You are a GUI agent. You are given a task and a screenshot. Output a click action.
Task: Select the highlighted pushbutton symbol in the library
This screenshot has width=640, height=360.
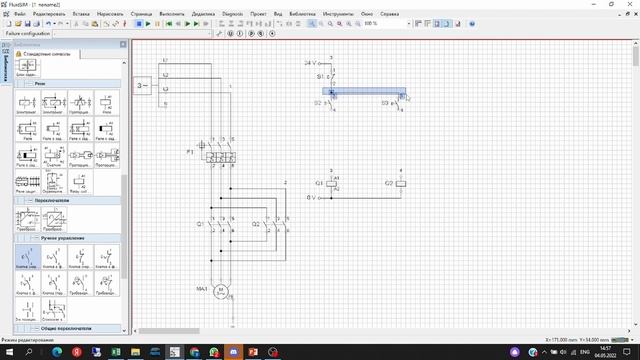28,257
